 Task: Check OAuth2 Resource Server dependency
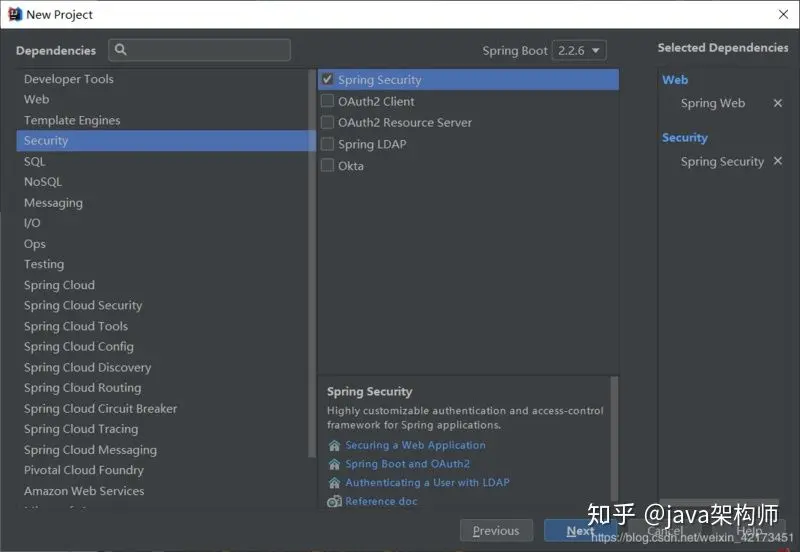[x=327, y=122]
